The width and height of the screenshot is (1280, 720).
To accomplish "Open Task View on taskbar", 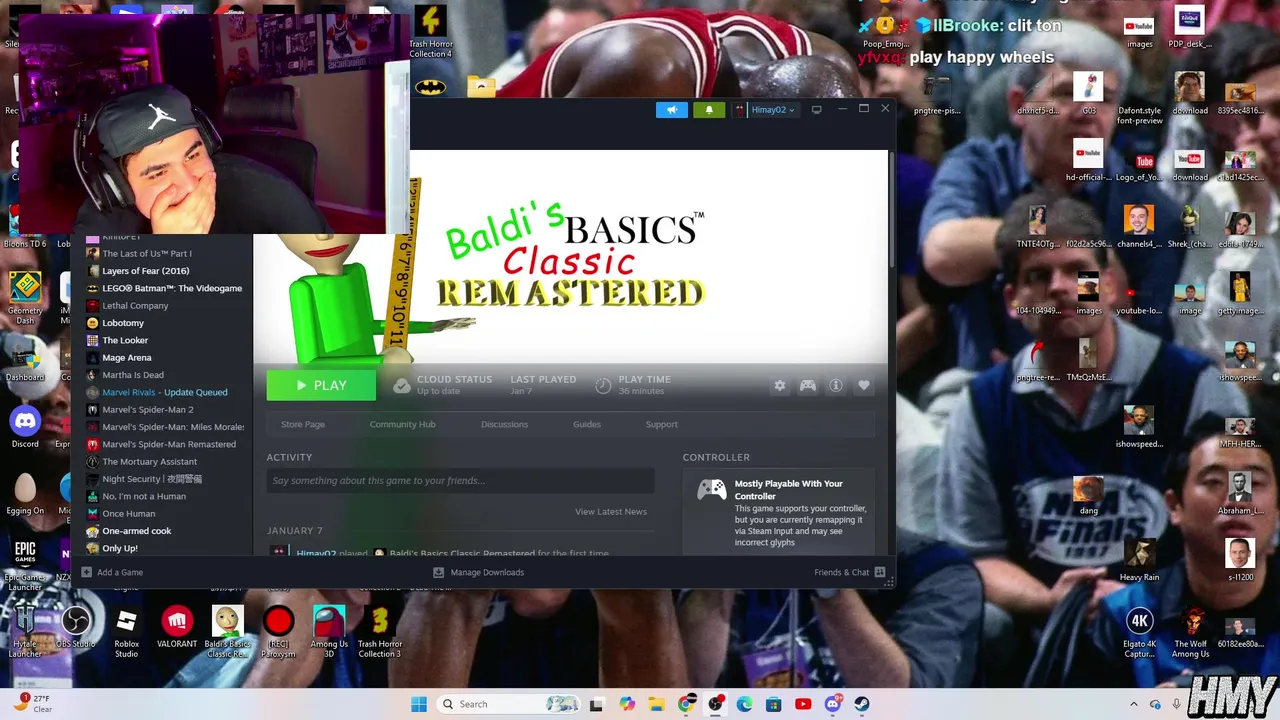I will point(596,704).
